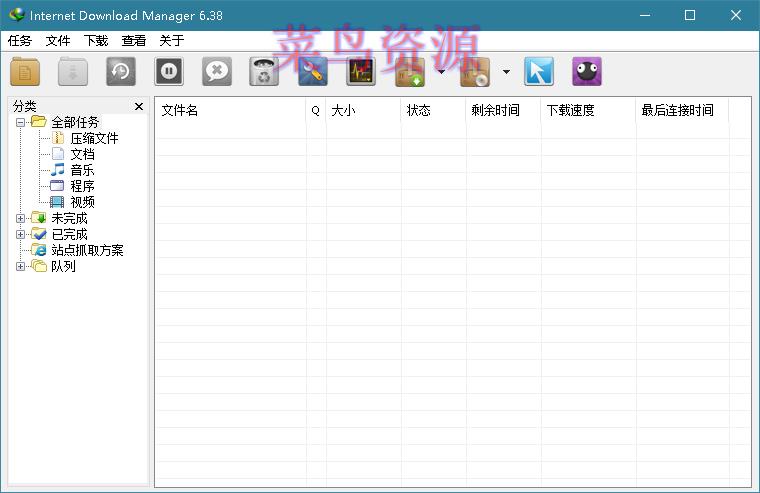This screenshot has height=493, width=760.
Task: Click the Stop All pause icon
Action: tap(169, 72)
